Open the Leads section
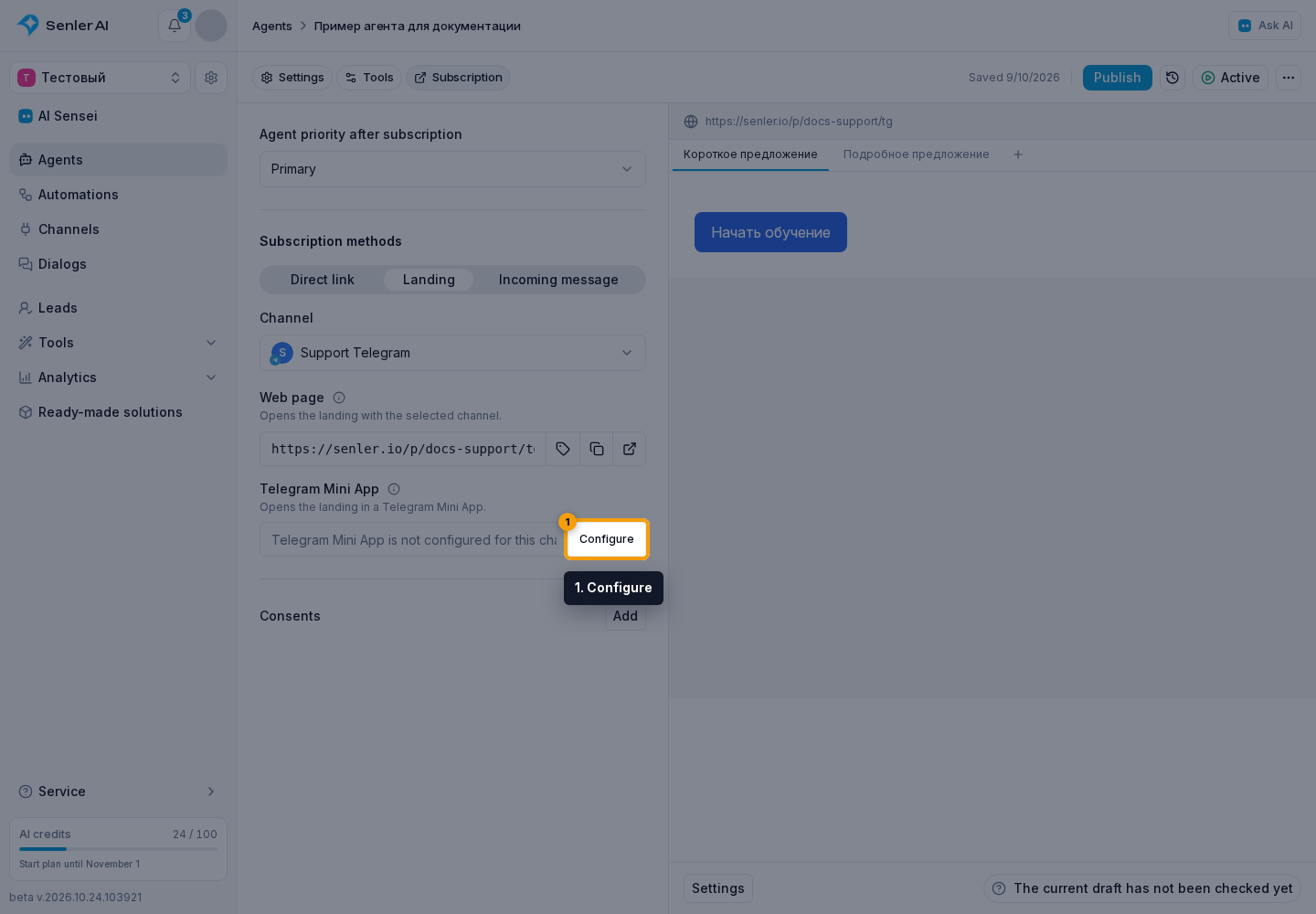The image size is (1316, 914). coord(118,308)
